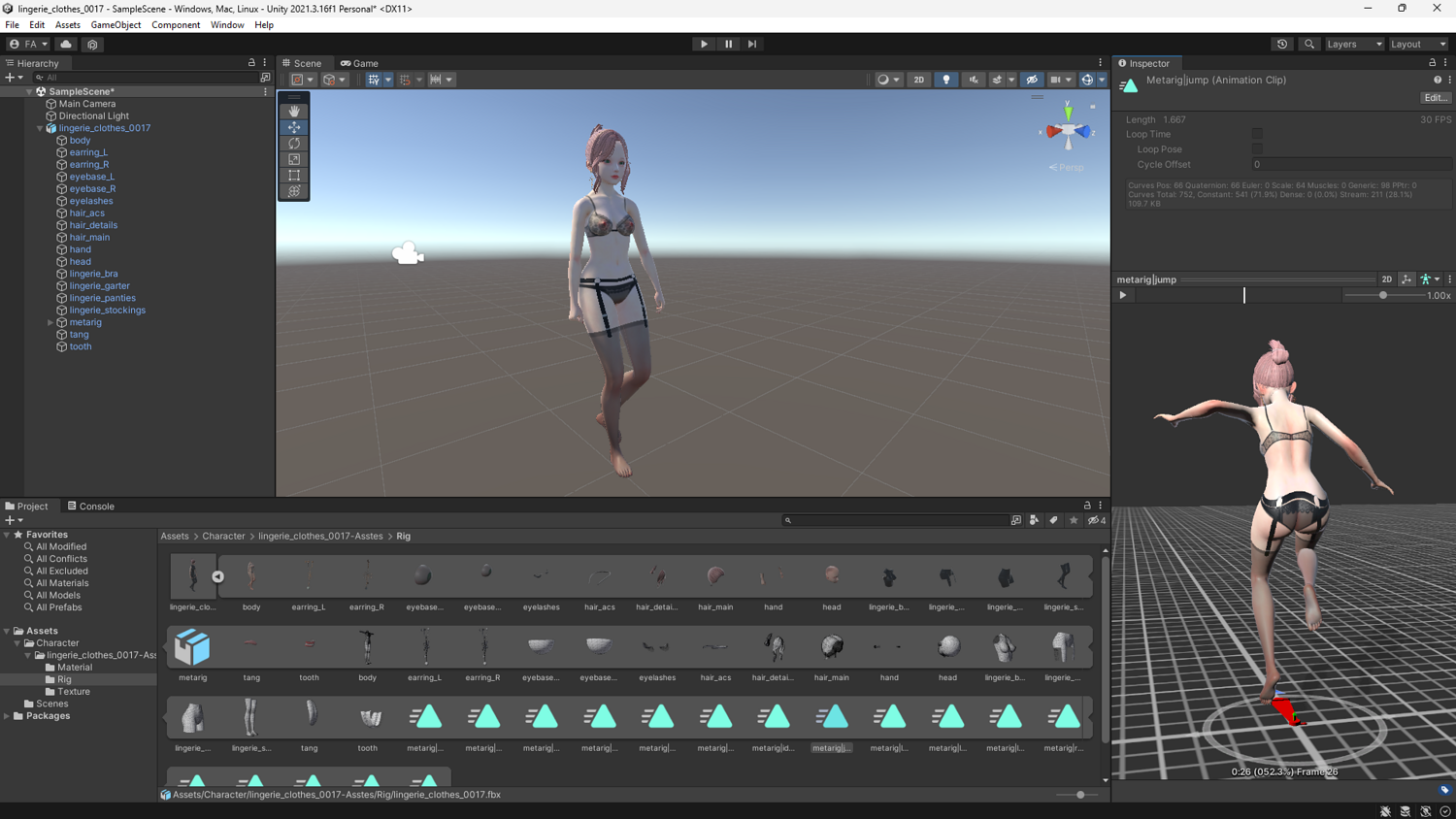Play the metarig|jump animation preview
Image resolution: width=1456 pixels, height=819 pixels.
[1123, 295]
